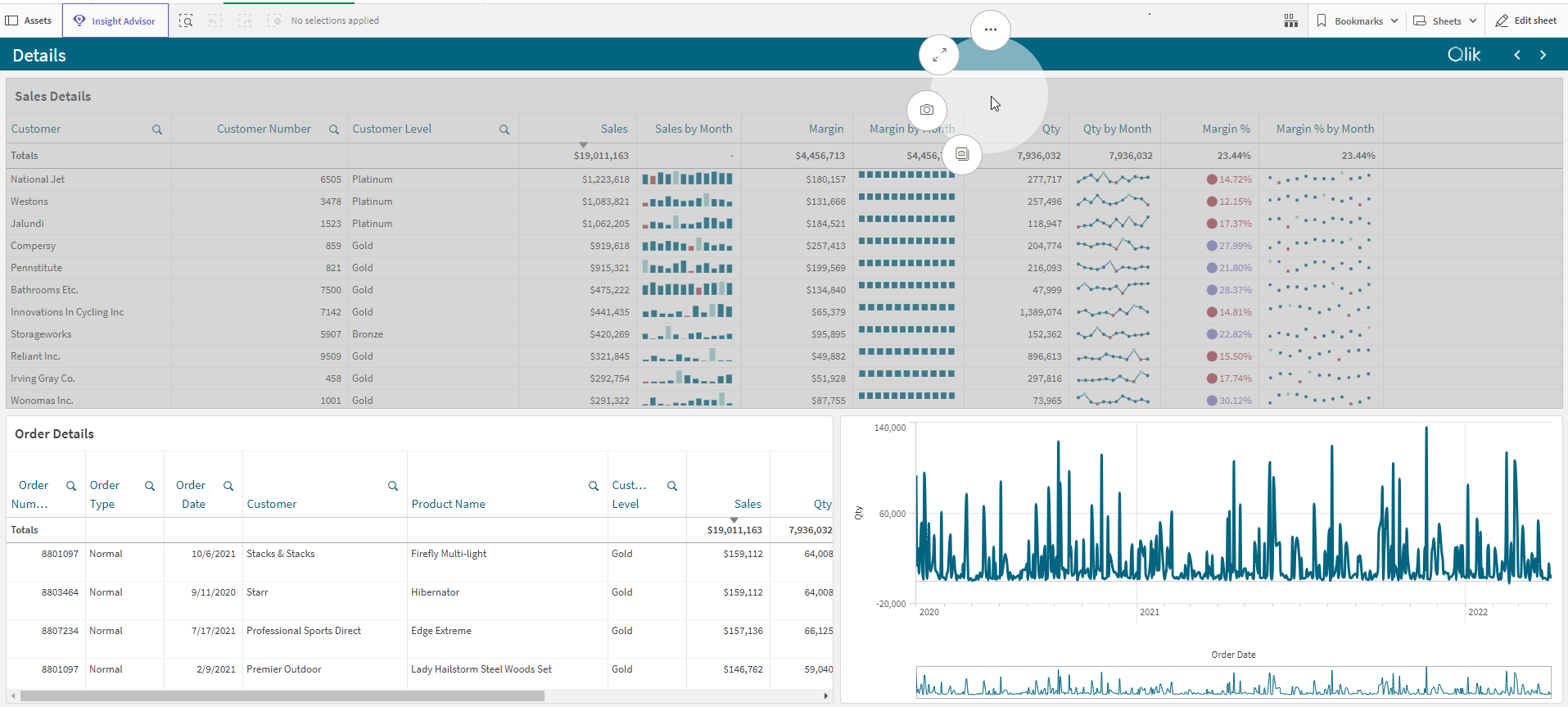Open the Assets panel

[x=29, y=20]
